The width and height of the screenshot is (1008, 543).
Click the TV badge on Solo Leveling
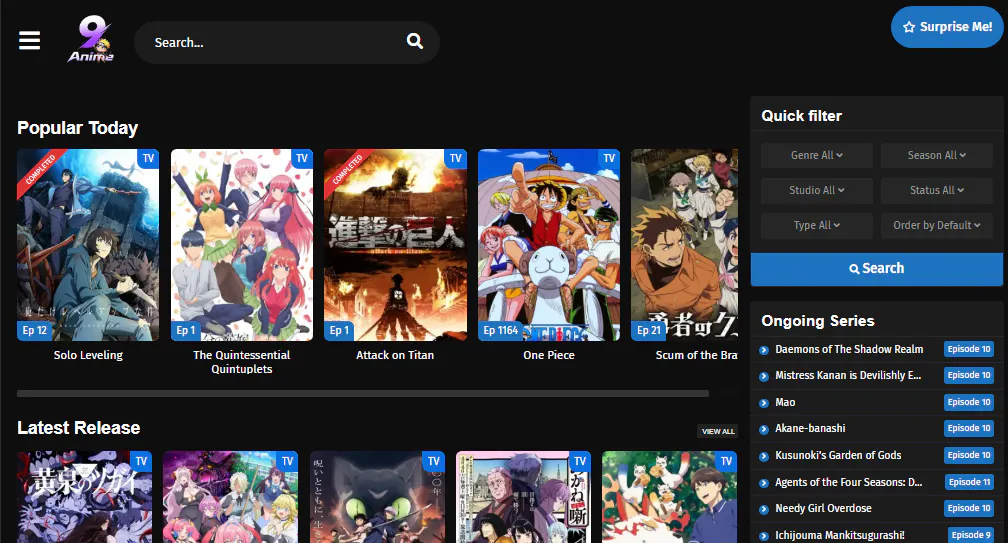coord(148,159)
